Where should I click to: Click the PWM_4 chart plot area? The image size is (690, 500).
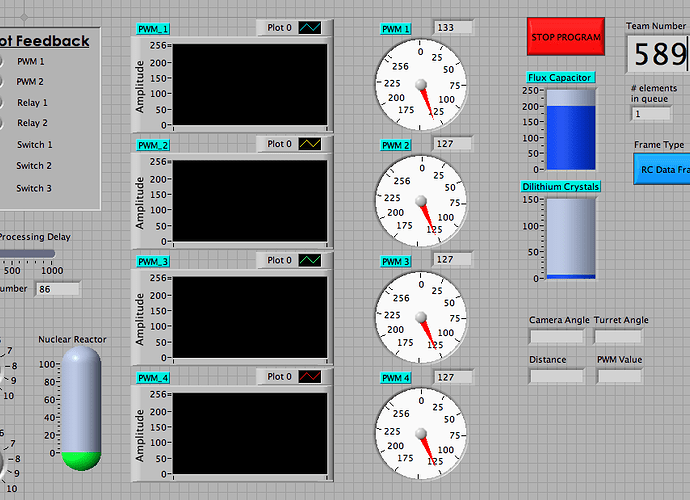click(x=250, y=433)
